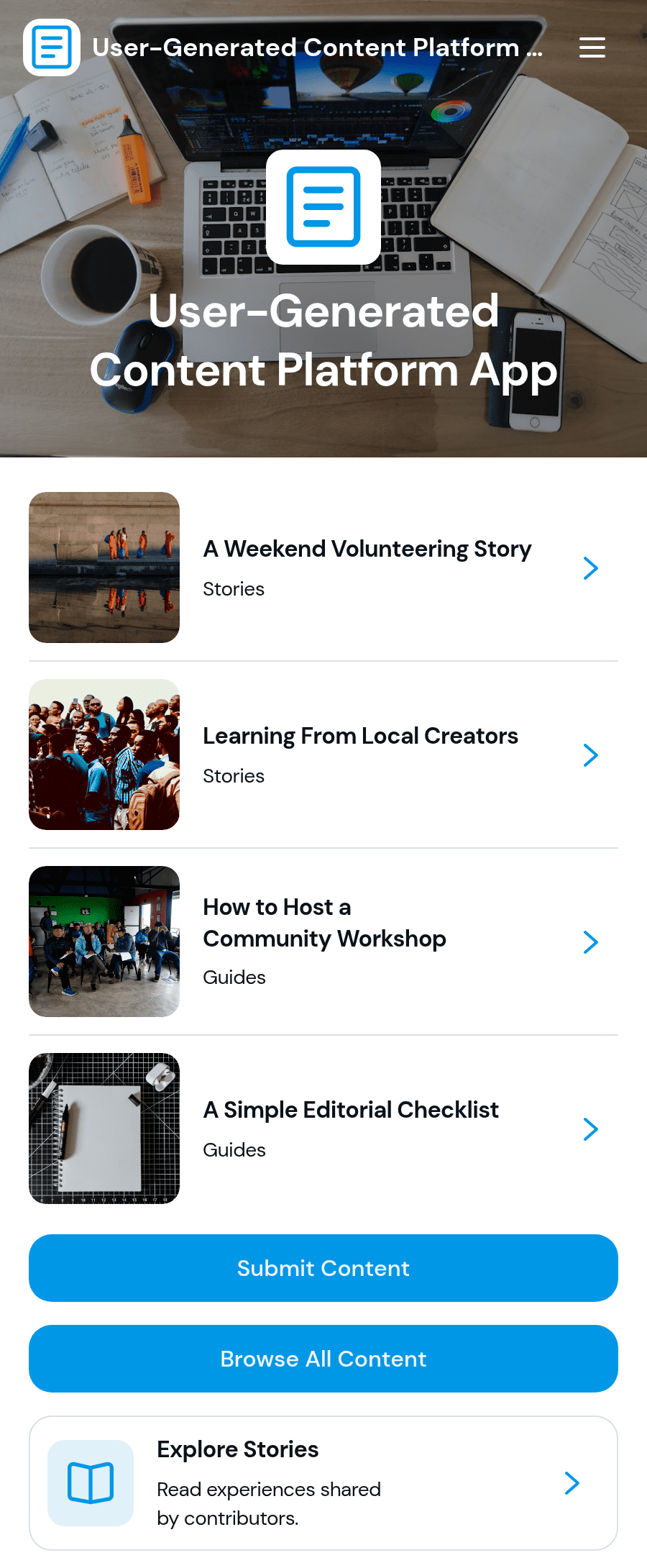Open the hamburger menu

point(592,47)
